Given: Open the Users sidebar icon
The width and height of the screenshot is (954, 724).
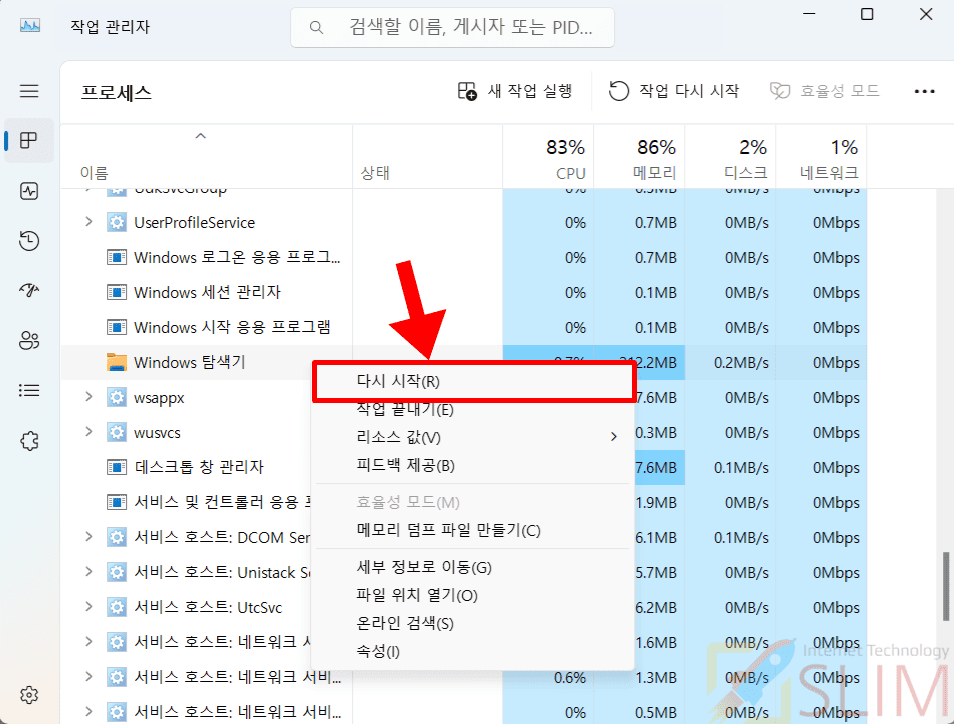Looking at the screenshot, I should [29, 340].
